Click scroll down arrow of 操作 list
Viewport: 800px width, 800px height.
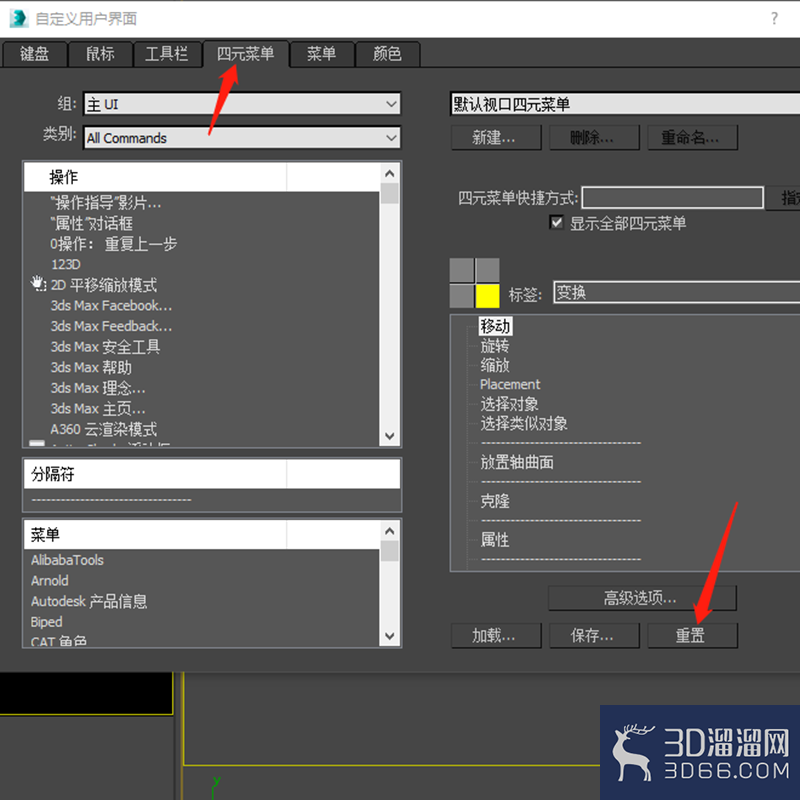pos(390,436)
